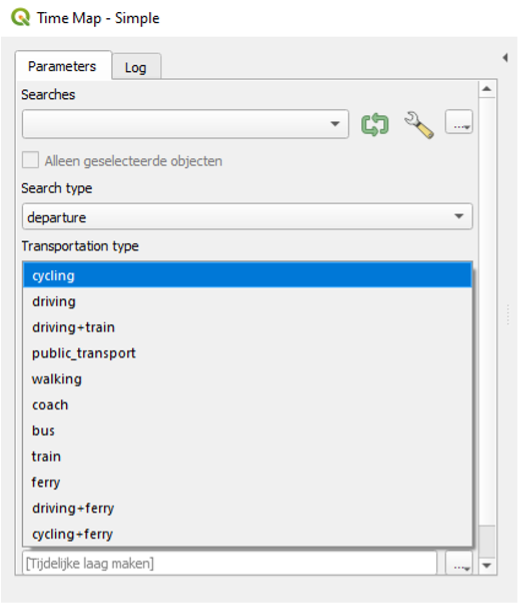Viewport: 518px width, 604px height.
Task: Choose public_transport from the list
Action: click(247, 353)
